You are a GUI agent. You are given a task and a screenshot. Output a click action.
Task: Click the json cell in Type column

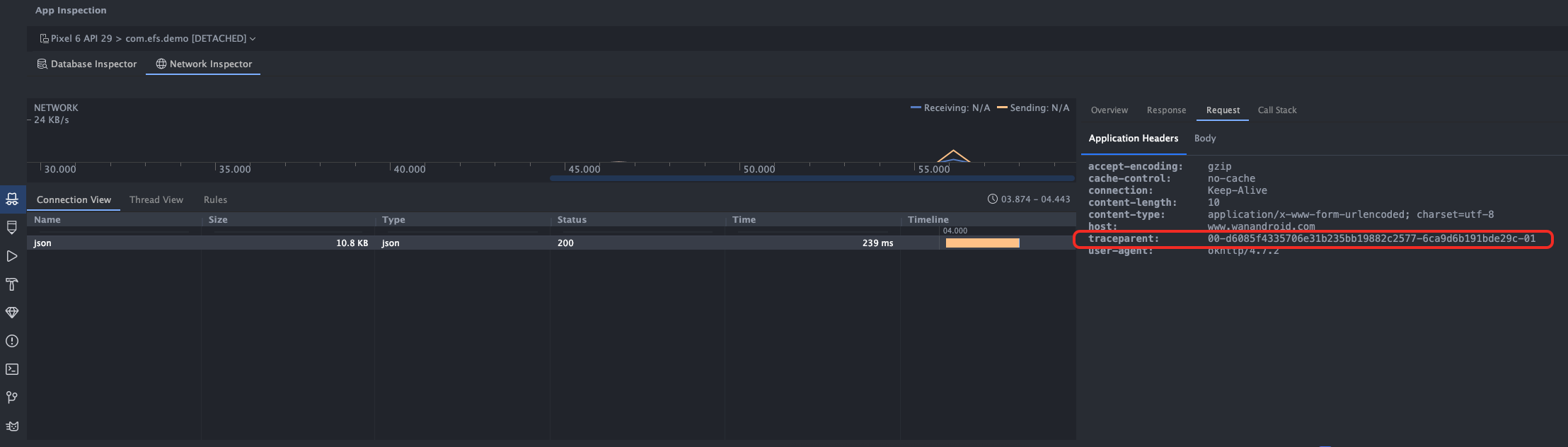391,243
